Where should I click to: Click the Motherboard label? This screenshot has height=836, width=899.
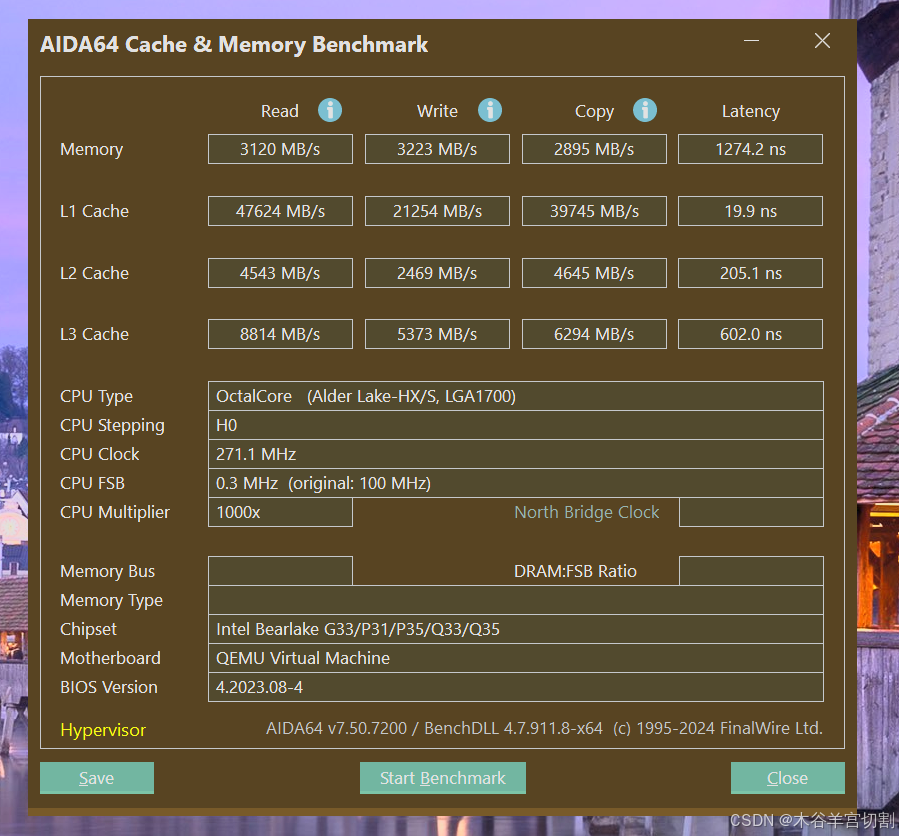[111, 658]
